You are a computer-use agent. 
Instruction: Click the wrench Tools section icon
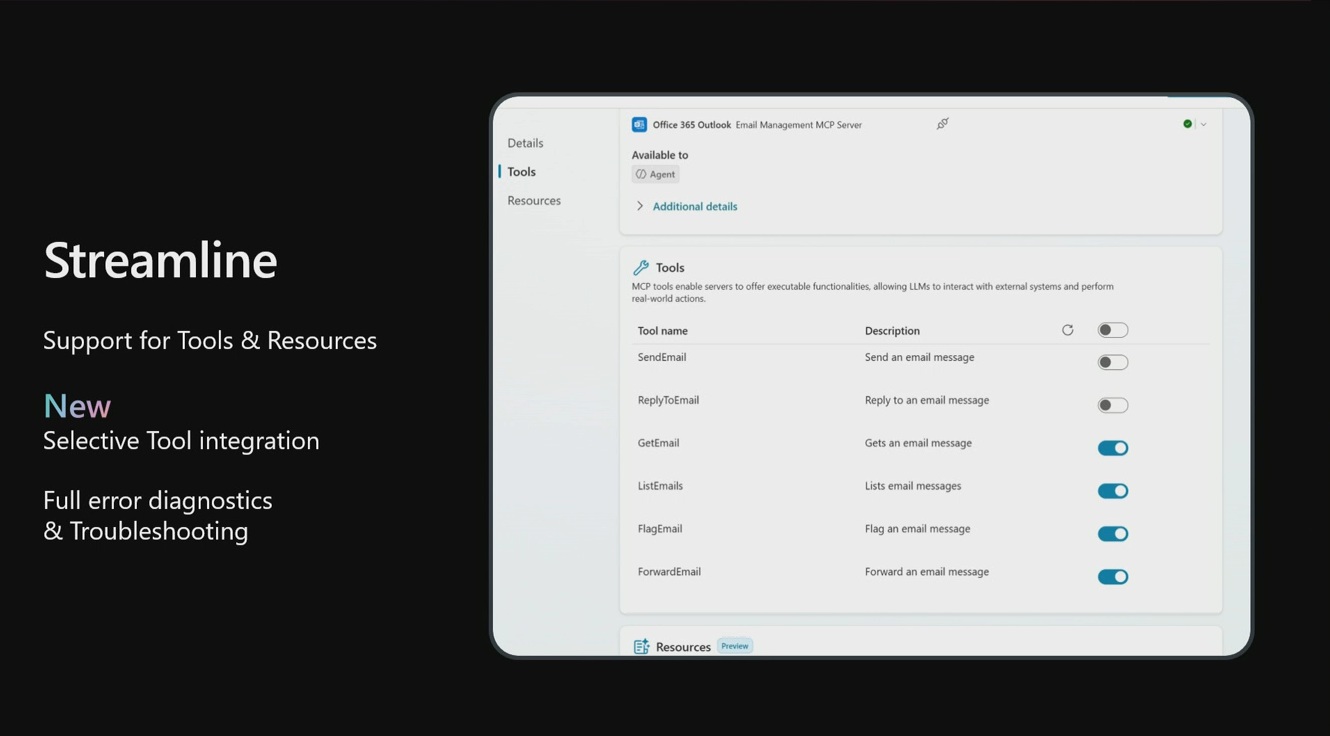[x=641, y=268]
